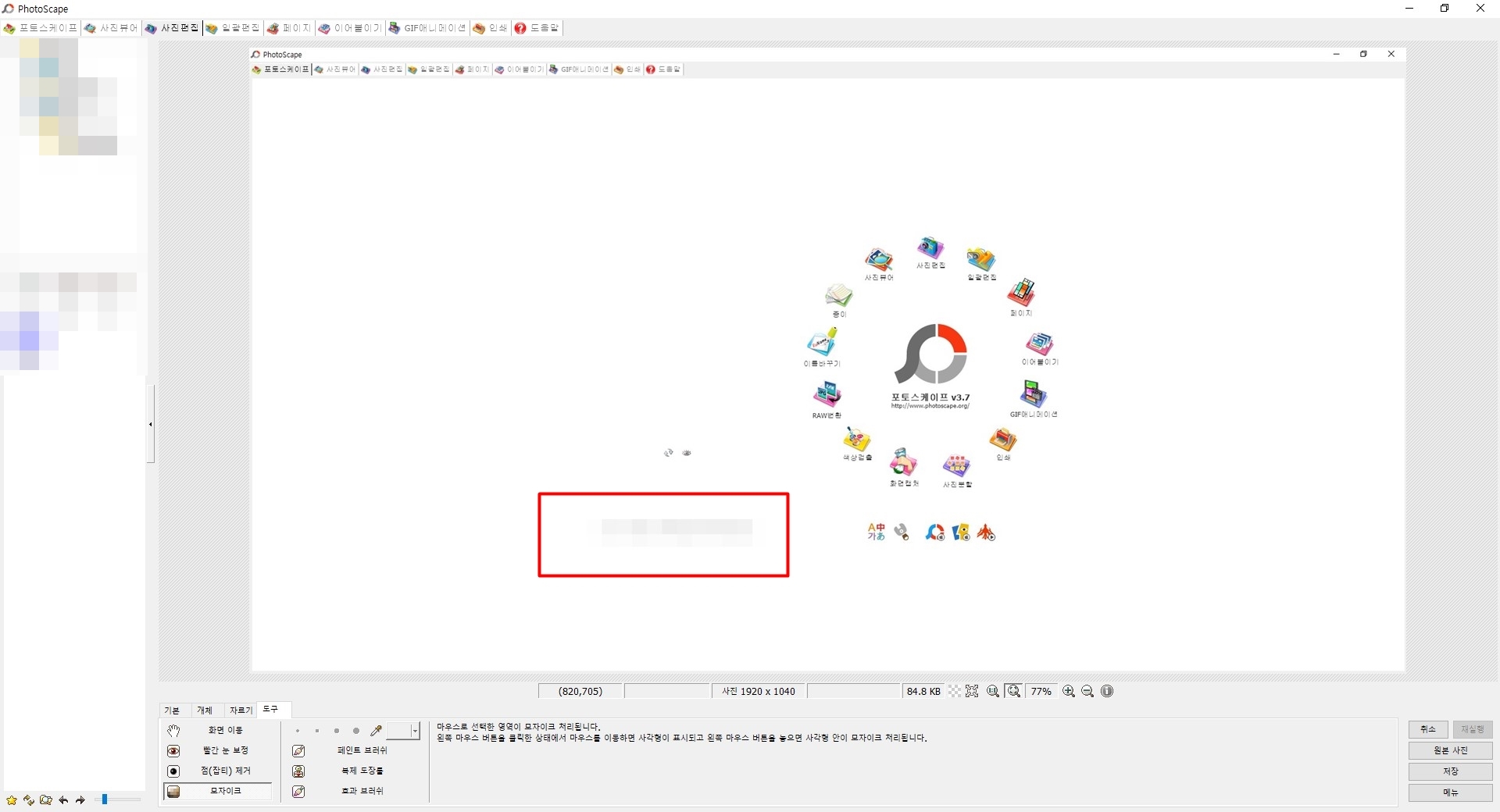The width and height of the screenshot is (1500, 812).
Task: Open photo info with the round info icon
Action: [1107, 692]
